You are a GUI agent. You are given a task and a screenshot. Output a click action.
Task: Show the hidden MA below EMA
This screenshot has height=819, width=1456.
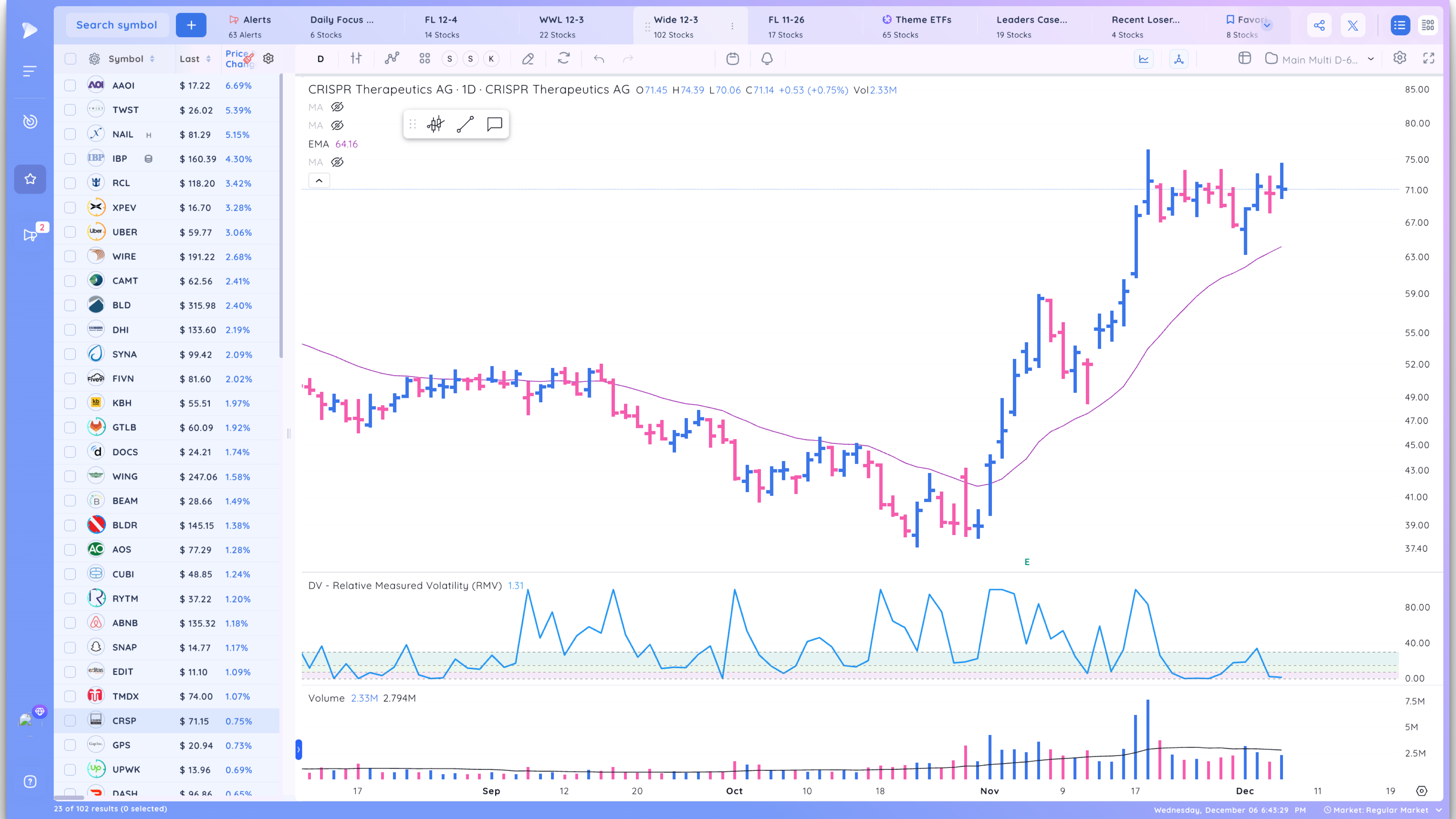[337, 162]
